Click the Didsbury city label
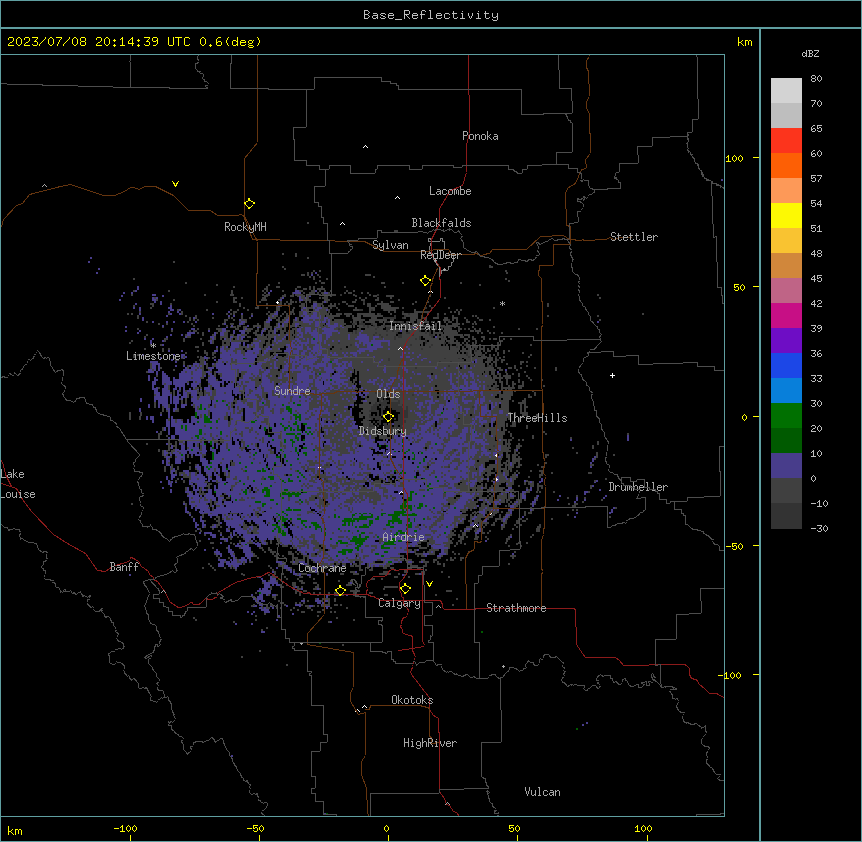 click(383, 431)
